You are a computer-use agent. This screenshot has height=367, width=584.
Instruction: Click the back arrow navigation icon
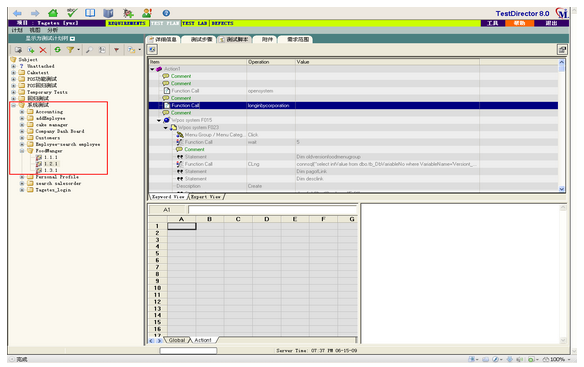tap(17, 13)
